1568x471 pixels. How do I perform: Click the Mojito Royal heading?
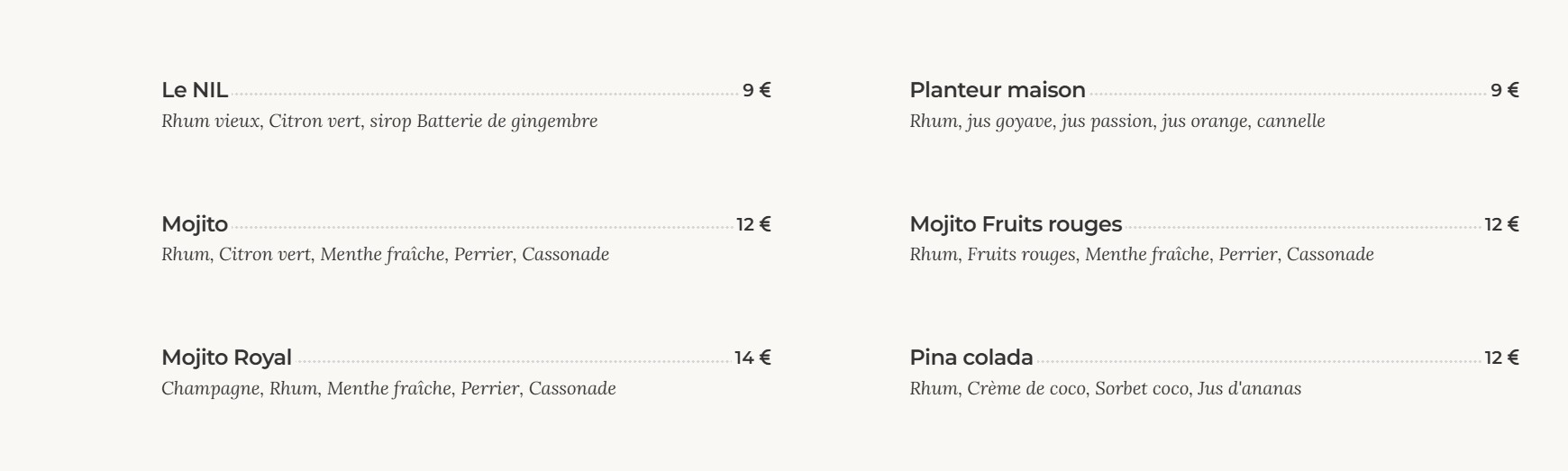(x=227, y=358)
